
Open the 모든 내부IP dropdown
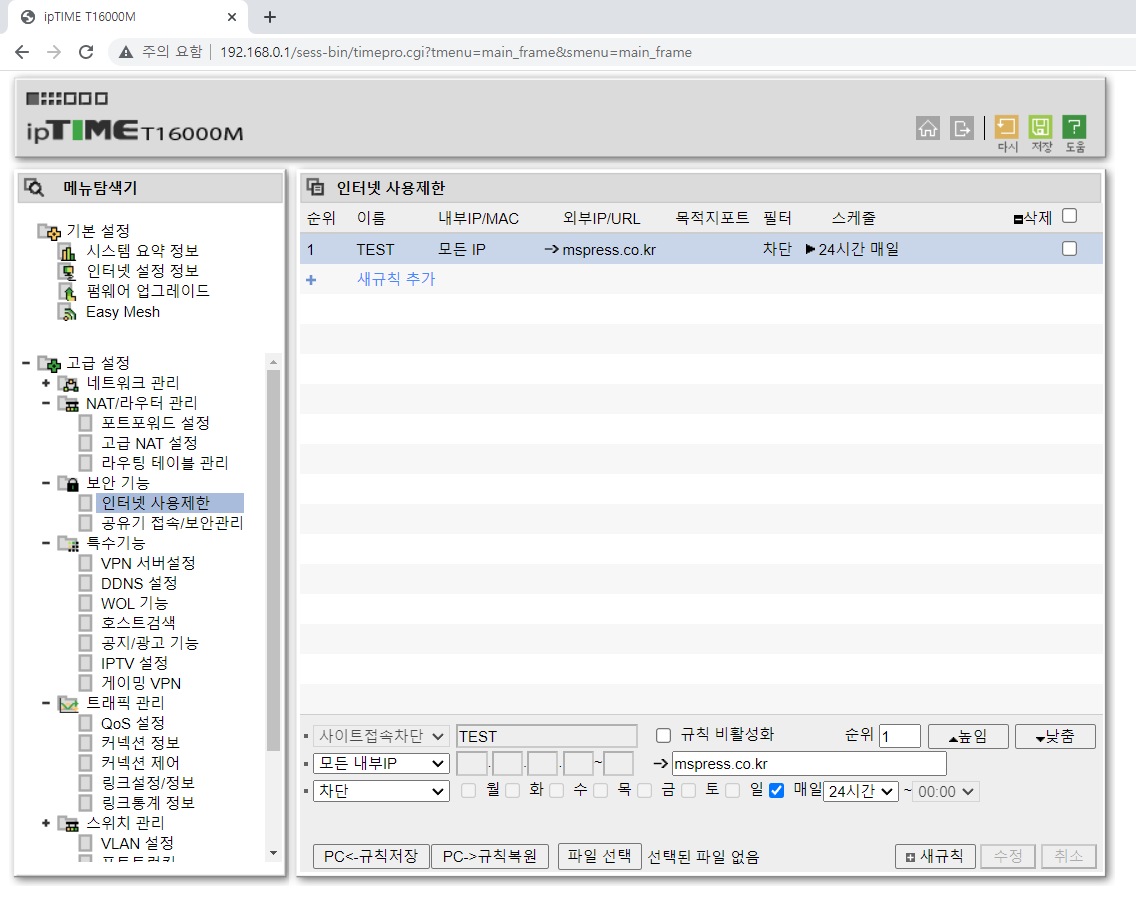pos(381,764)
